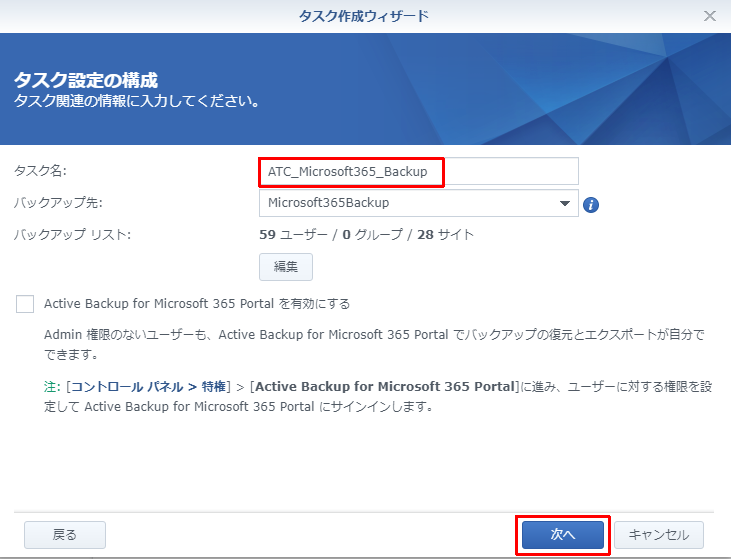Click the bold Active Backup for Microsoft 365 Portal note text
731x559 pixels.
coord(385,386)
